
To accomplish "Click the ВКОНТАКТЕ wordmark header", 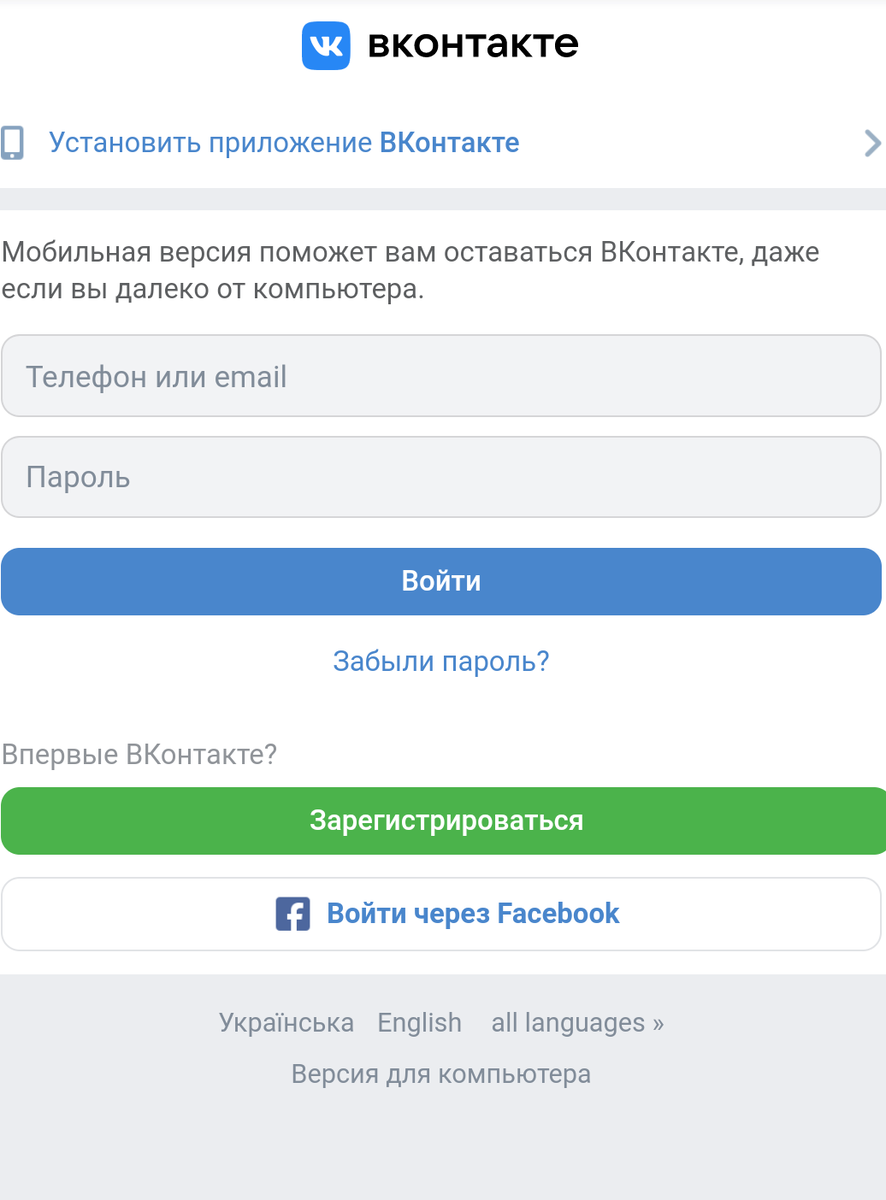I will pyautogui.click(x=474, y=43).
